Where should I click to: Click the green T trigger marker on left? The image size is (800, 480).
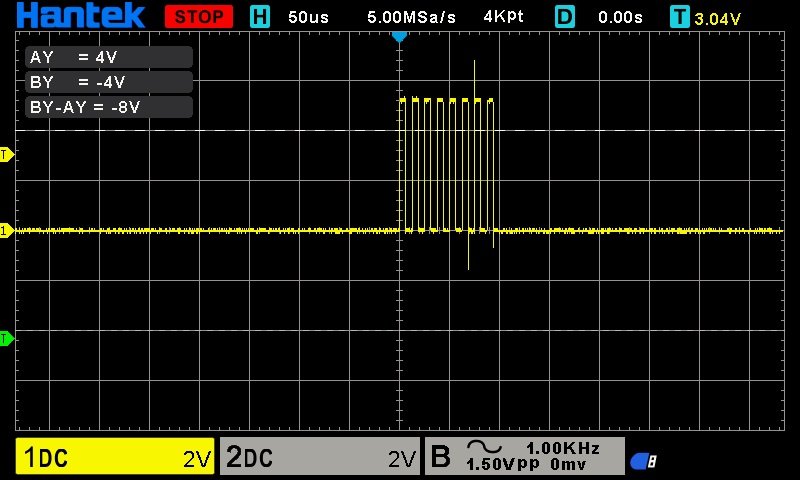7,338
